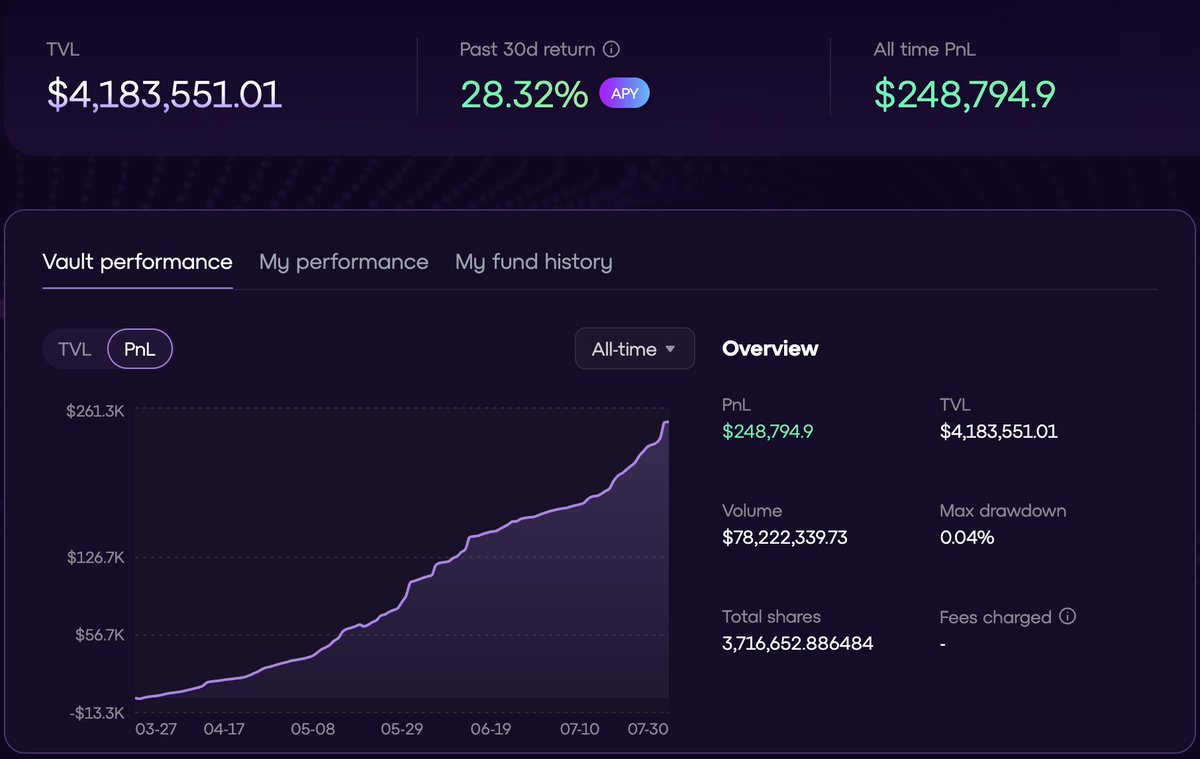Click the Overview section heading
Viewport: 1200px width, 759px height.
770,349
